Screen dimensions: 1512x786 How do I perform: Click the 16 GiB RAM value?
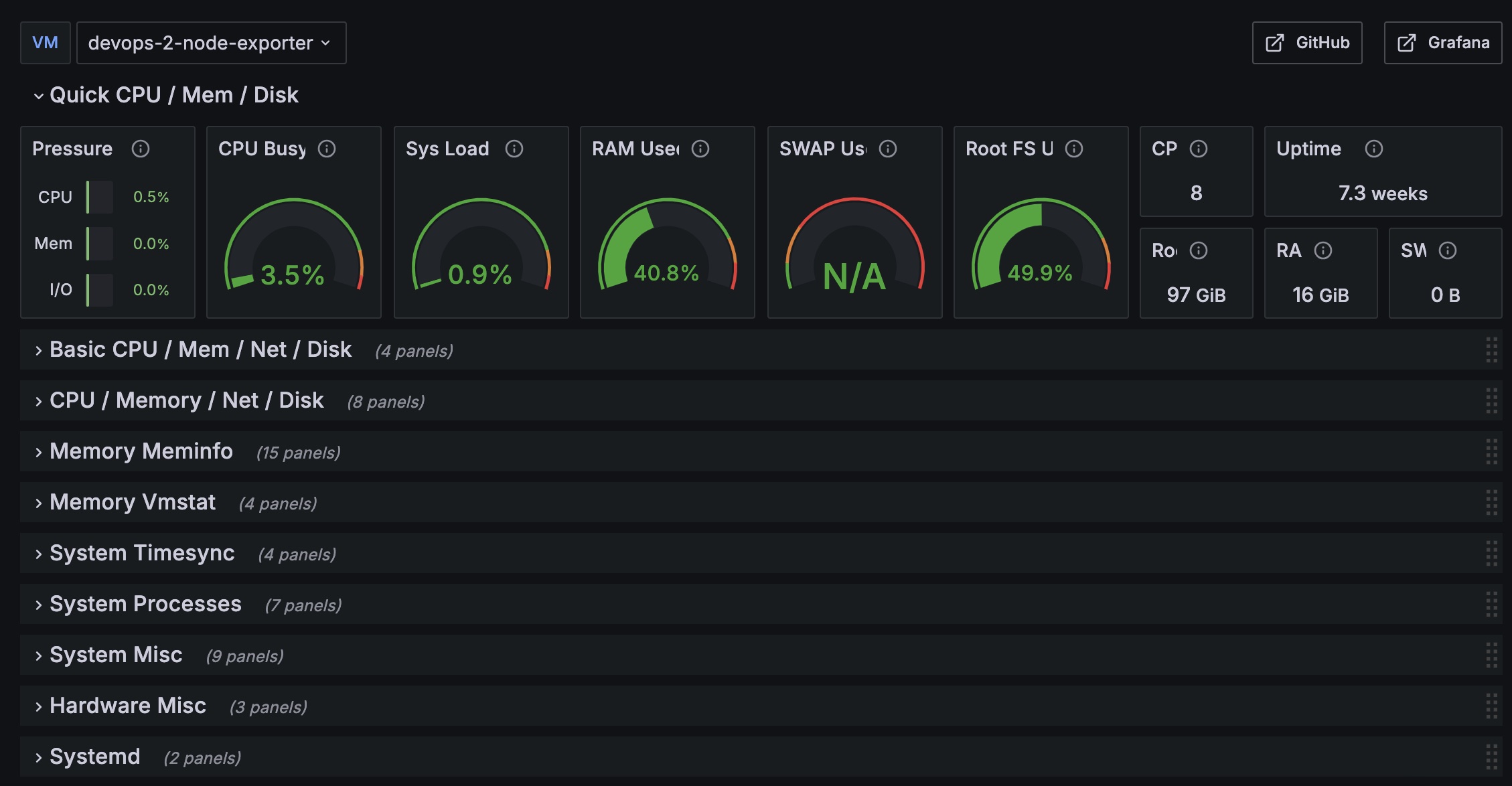click(x=1320, y=295)
